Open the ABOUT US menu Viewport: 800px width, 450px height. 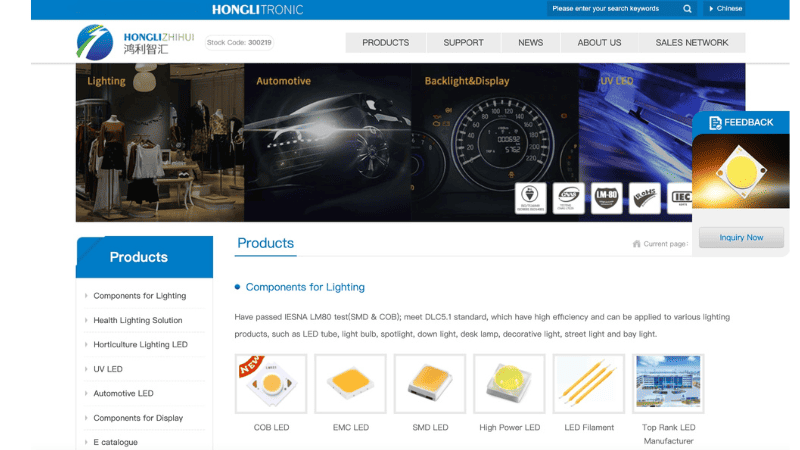599,43
